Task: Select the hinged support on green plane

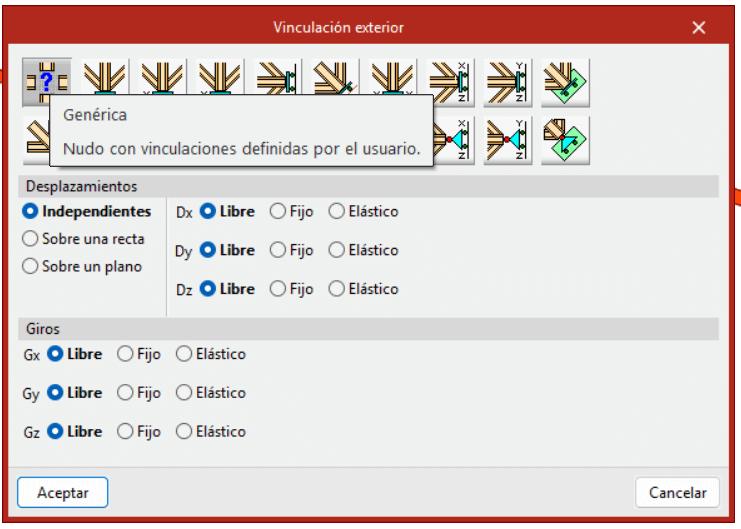Action: (x=565, y=140)
